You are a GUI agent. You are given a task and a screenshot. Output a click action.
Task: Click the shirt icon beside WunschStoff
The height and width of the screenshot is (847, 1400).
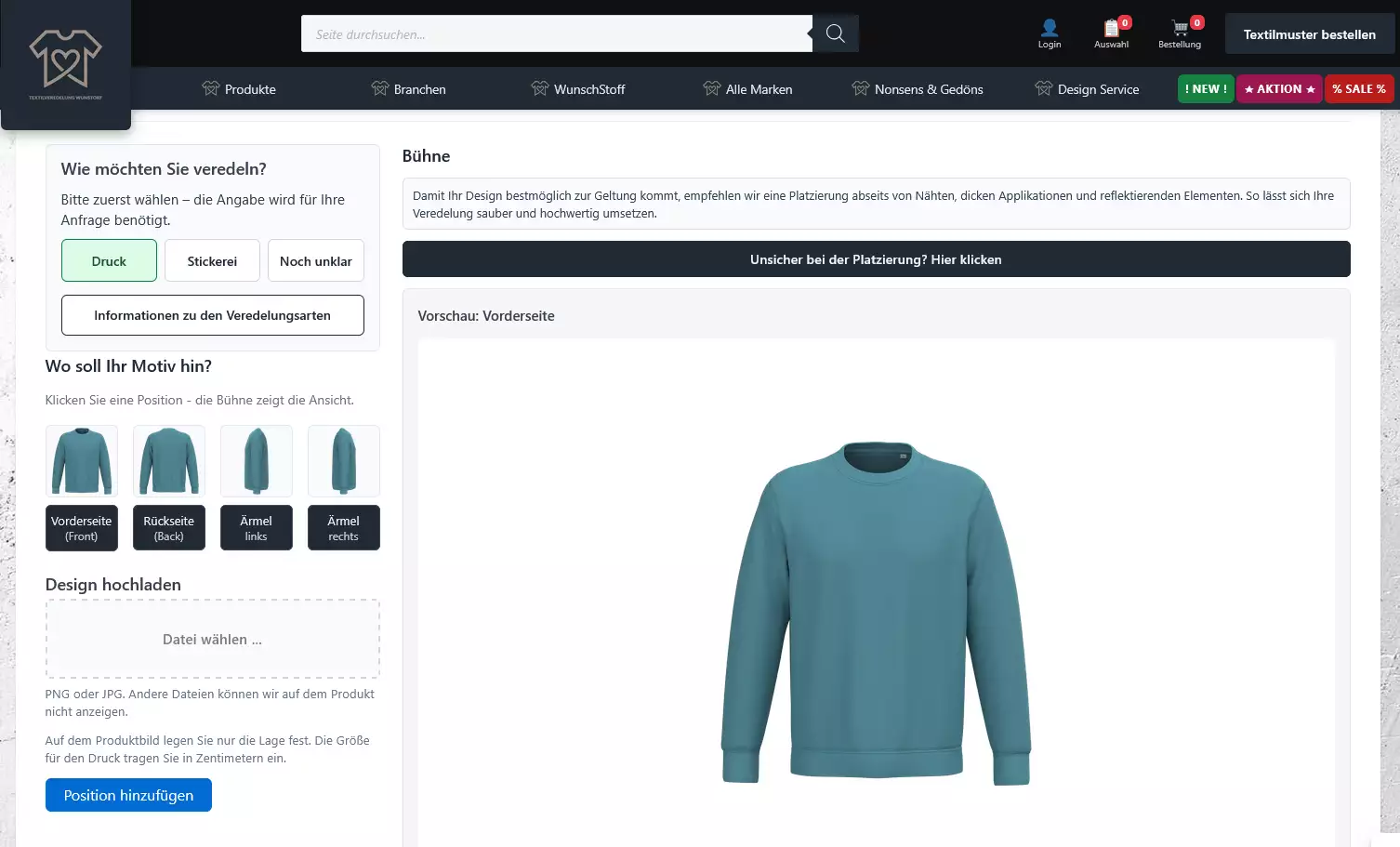tap(540, 88)
